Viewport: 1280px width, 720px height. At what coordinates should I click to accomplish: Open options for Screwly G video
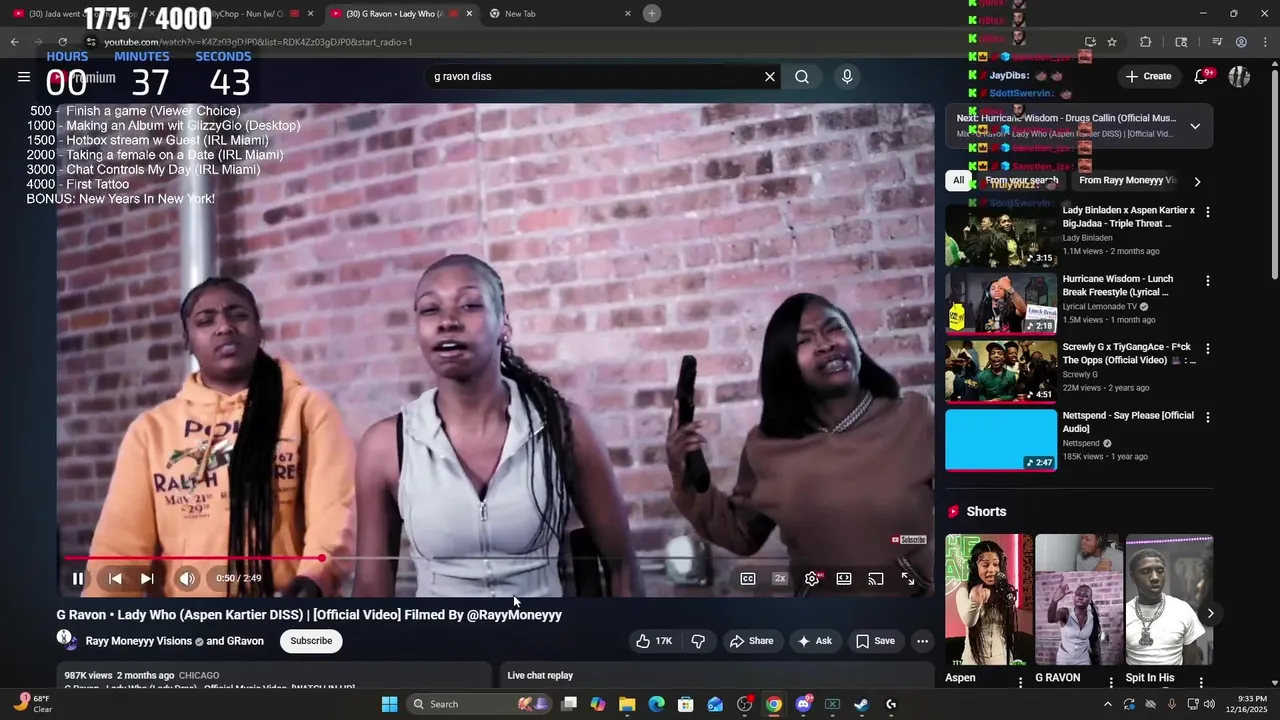coord(1207,349)
